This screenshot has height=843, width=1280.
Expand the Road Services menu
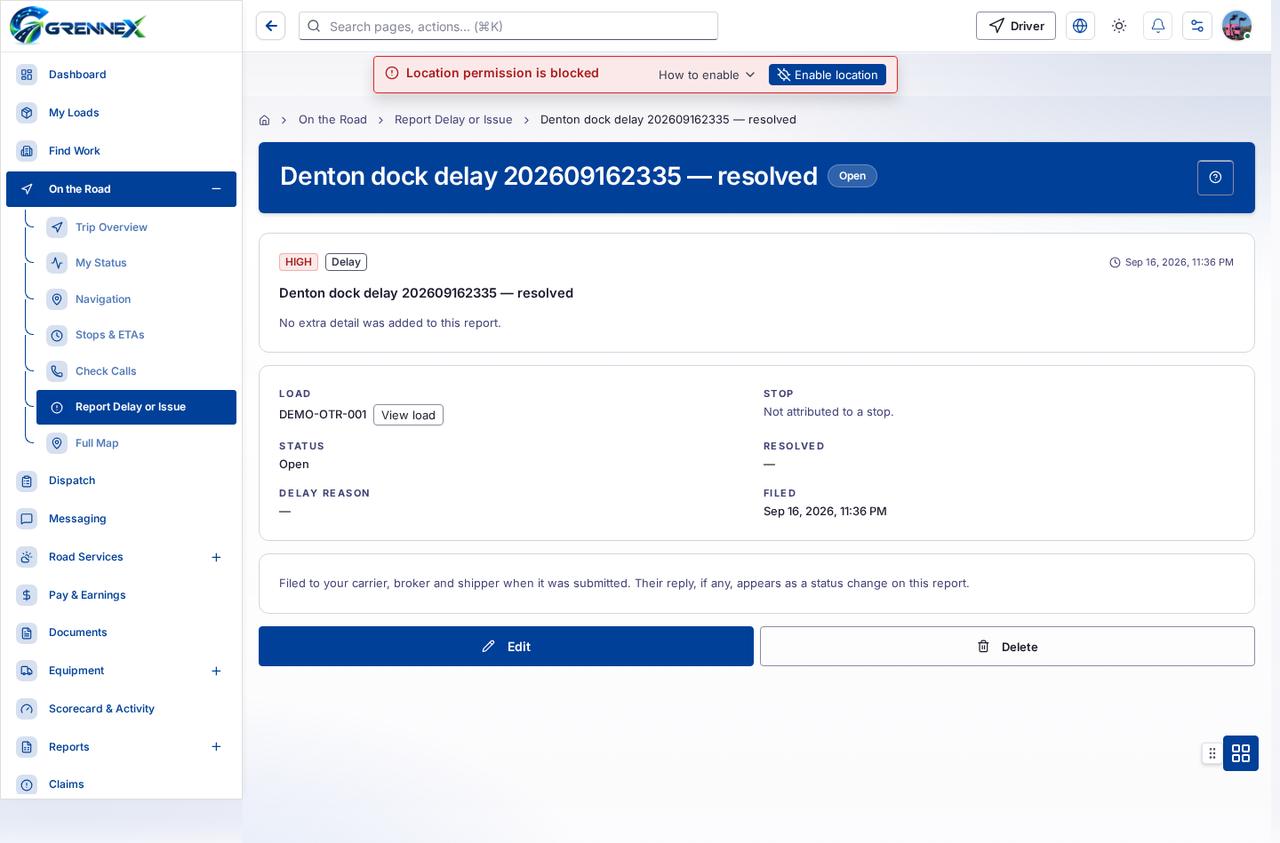click(x=216, y=557)
